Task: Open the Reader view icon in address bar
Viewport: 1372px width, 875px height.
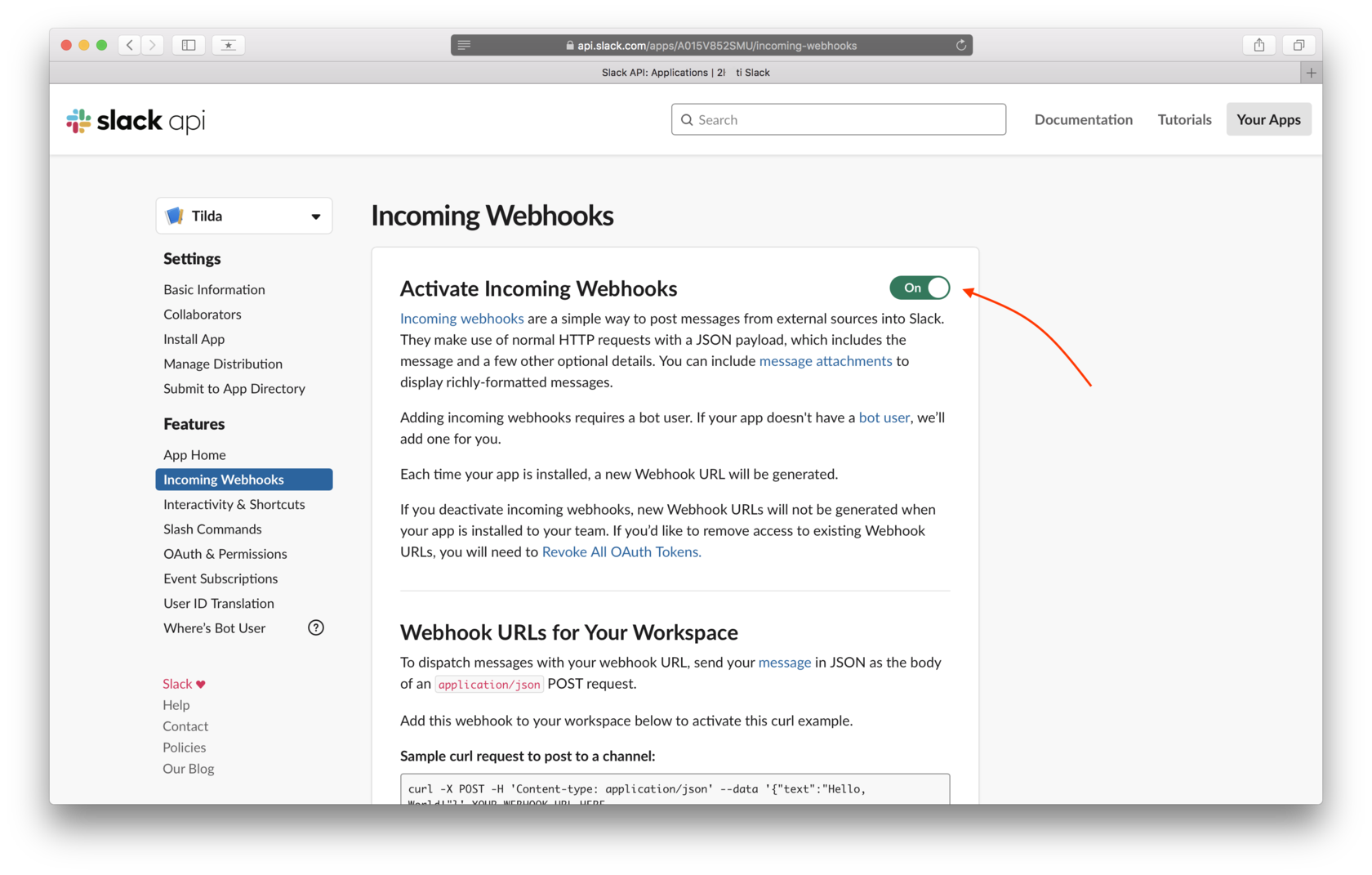Action: 464,45
